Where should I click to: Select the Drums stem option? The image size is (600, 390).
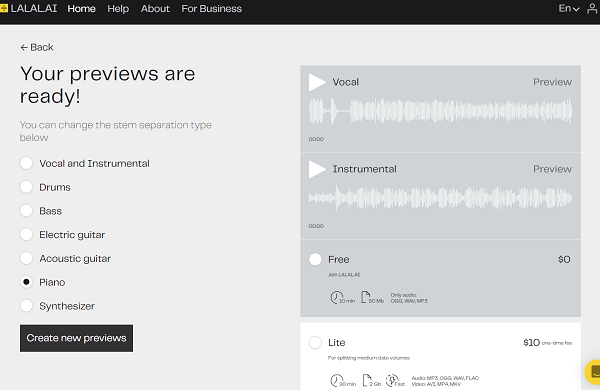(26, 187)
